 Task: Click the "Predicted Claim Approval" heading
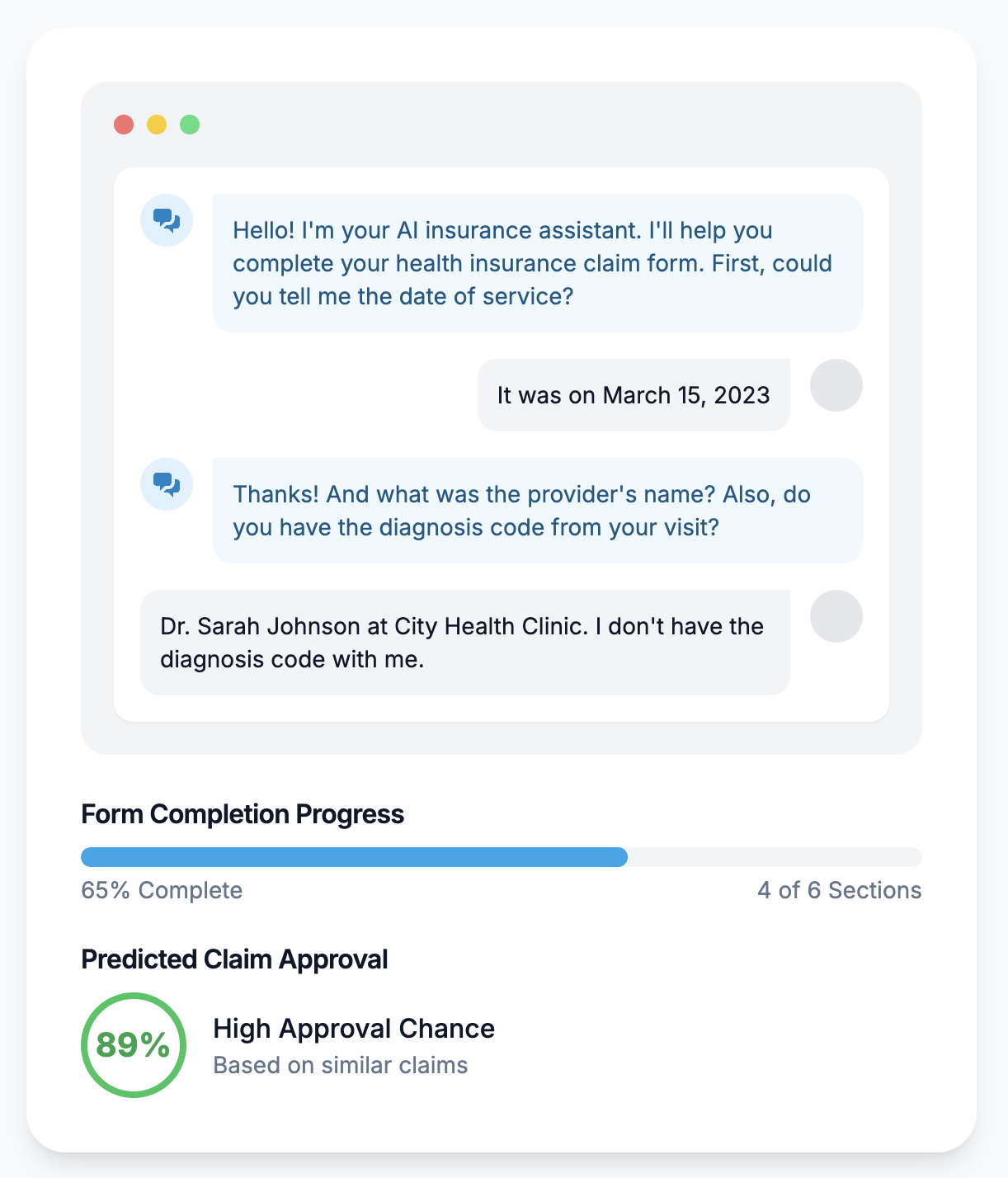[x=234, y=959]
